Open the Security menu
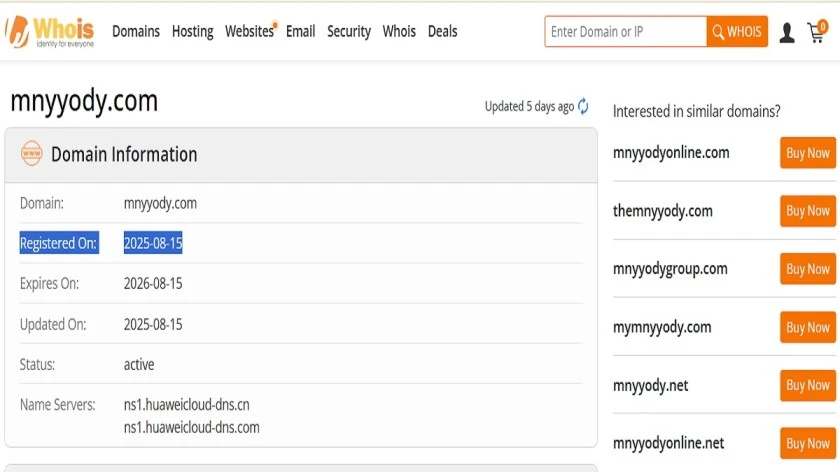This screenshot has width=840, height=472. click(x=349, y=32)
